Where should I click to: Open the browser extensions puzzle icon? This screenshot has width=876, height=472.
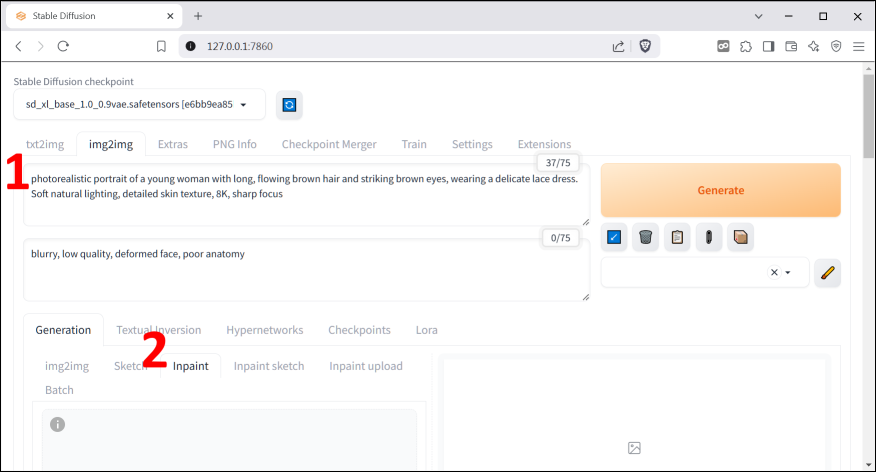745,46
